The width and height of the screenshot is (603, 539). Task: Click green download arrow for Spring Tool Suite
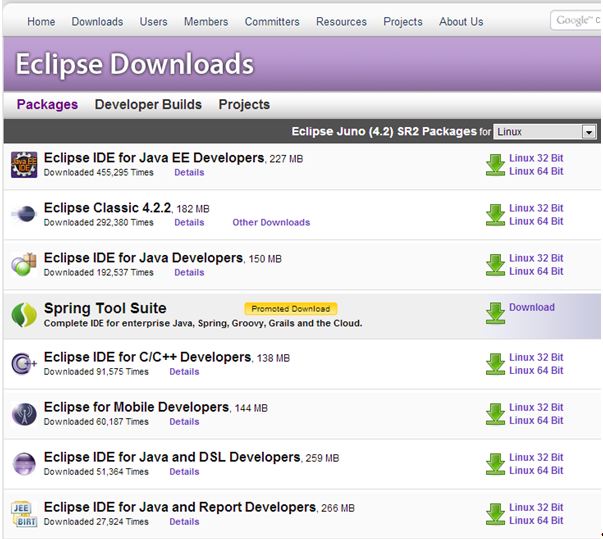coord(495,313)
